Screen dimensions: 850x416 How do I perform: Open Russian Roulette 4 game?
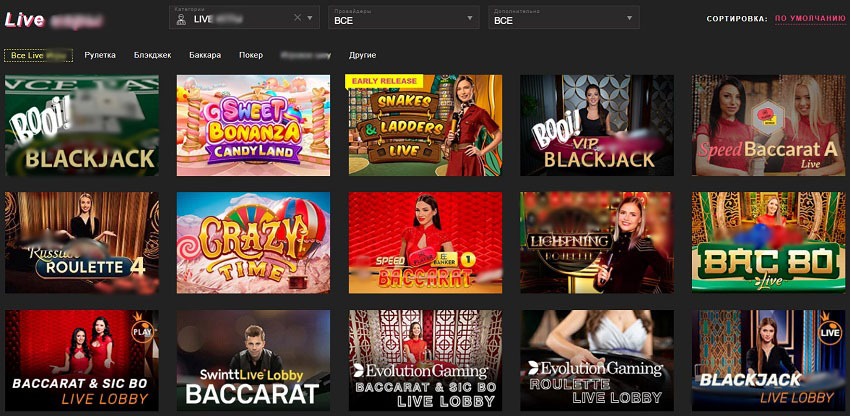tap(82, 242)
